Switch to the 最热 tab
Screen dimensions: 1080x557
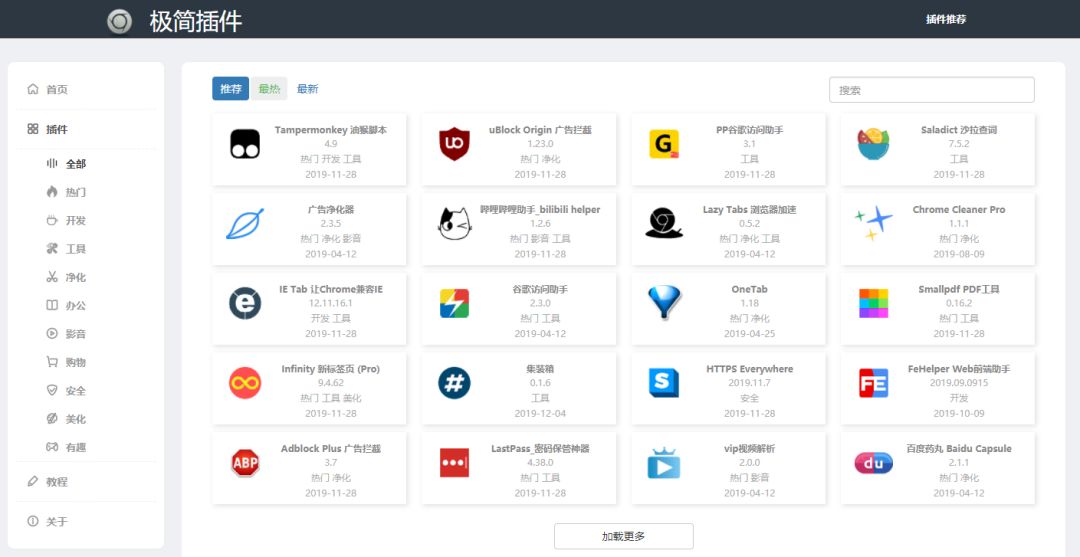pos(269,89)
